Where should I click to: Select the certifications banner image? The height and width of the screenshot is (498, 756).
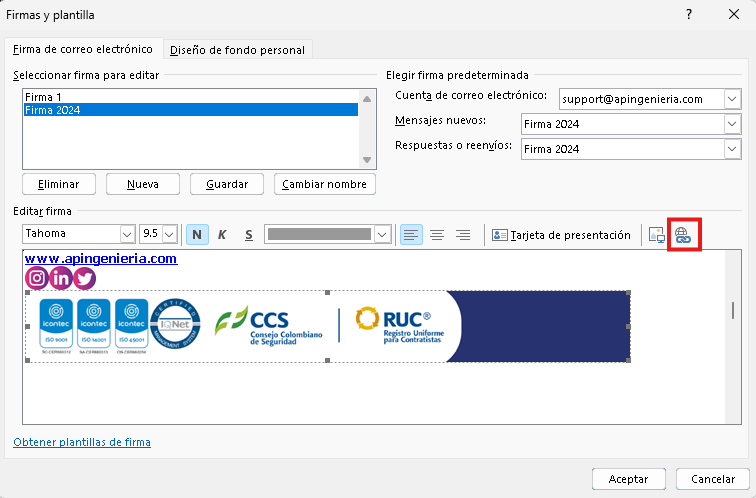328,326
